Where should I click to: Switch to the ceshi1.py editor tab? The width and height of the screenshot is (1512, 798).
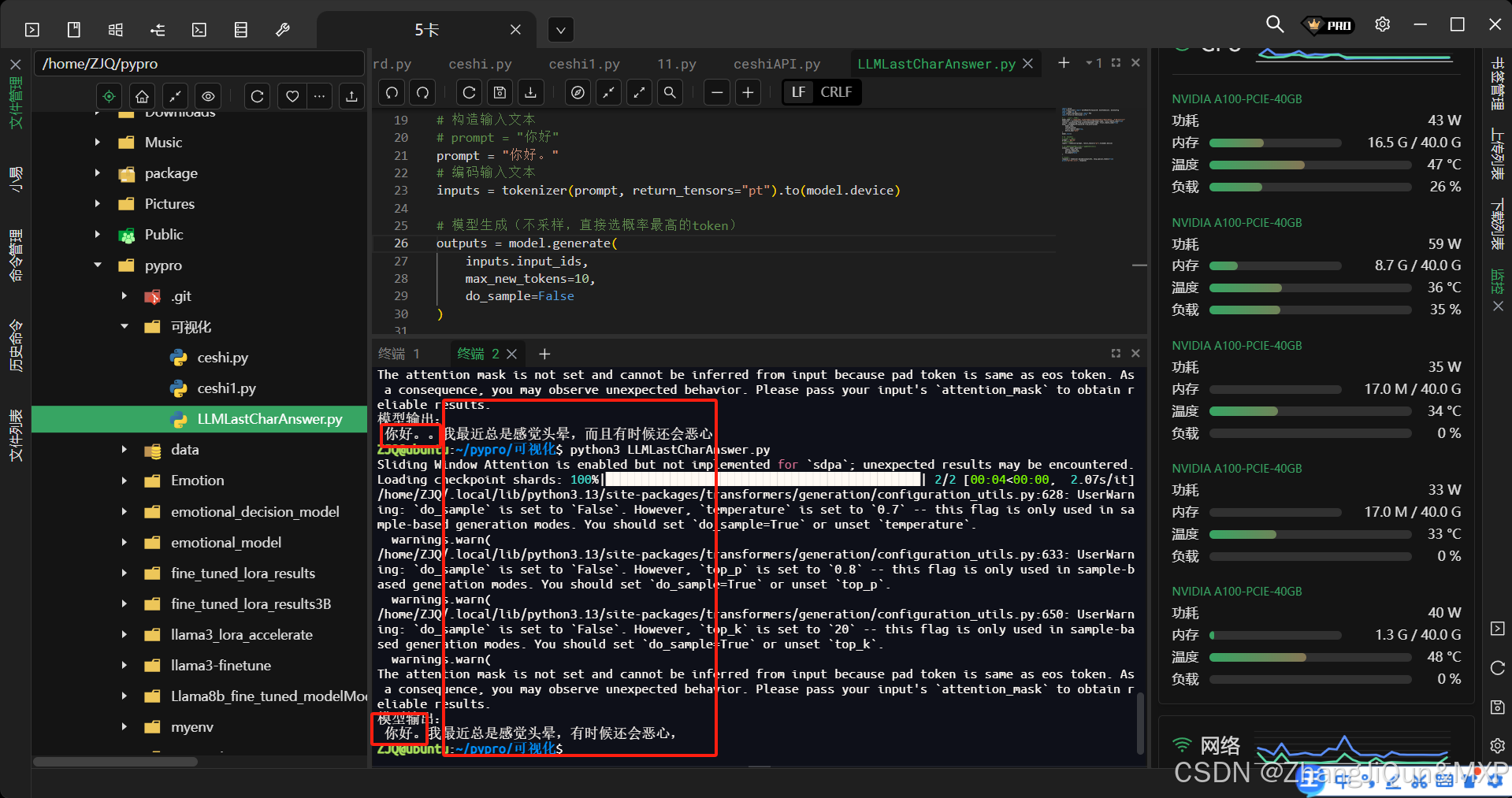pos(584,64)
